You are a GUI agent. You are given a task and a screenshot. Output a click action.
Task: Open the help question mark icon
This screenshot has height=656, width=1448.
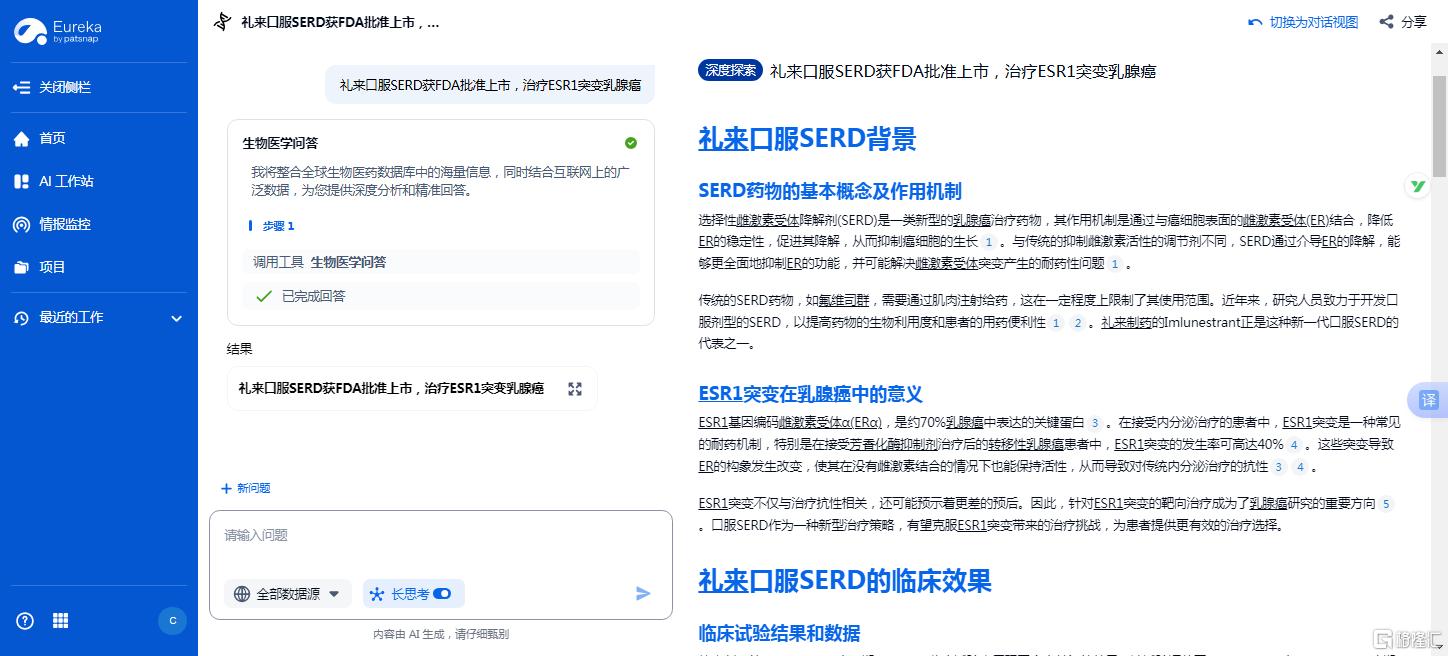(25, 621)
